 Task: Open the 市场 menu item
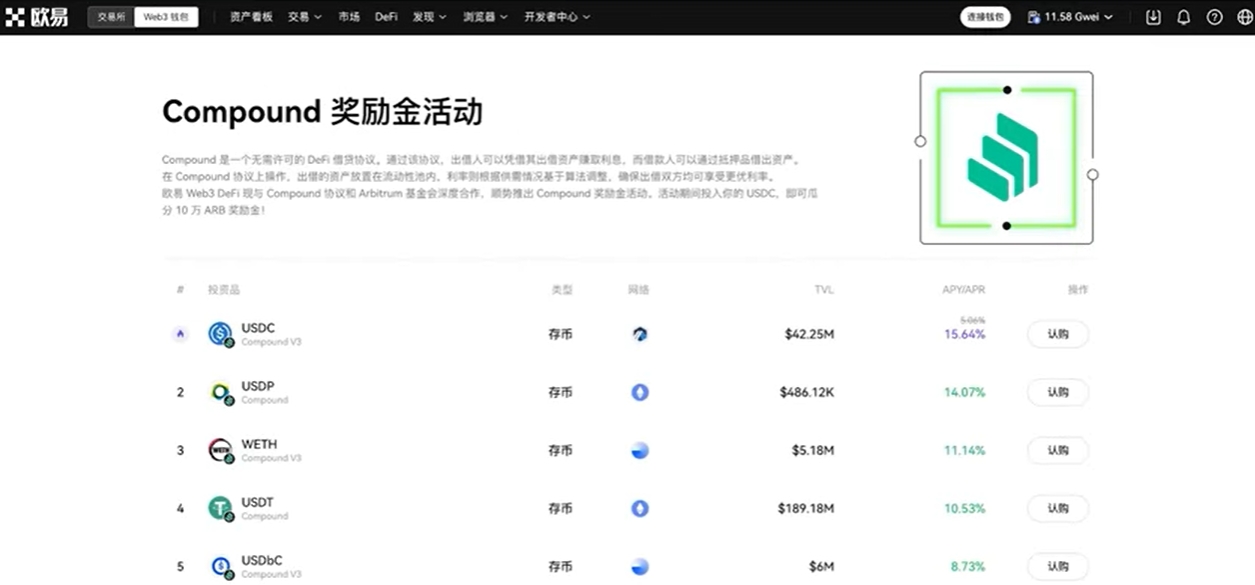tap(349, 17)
